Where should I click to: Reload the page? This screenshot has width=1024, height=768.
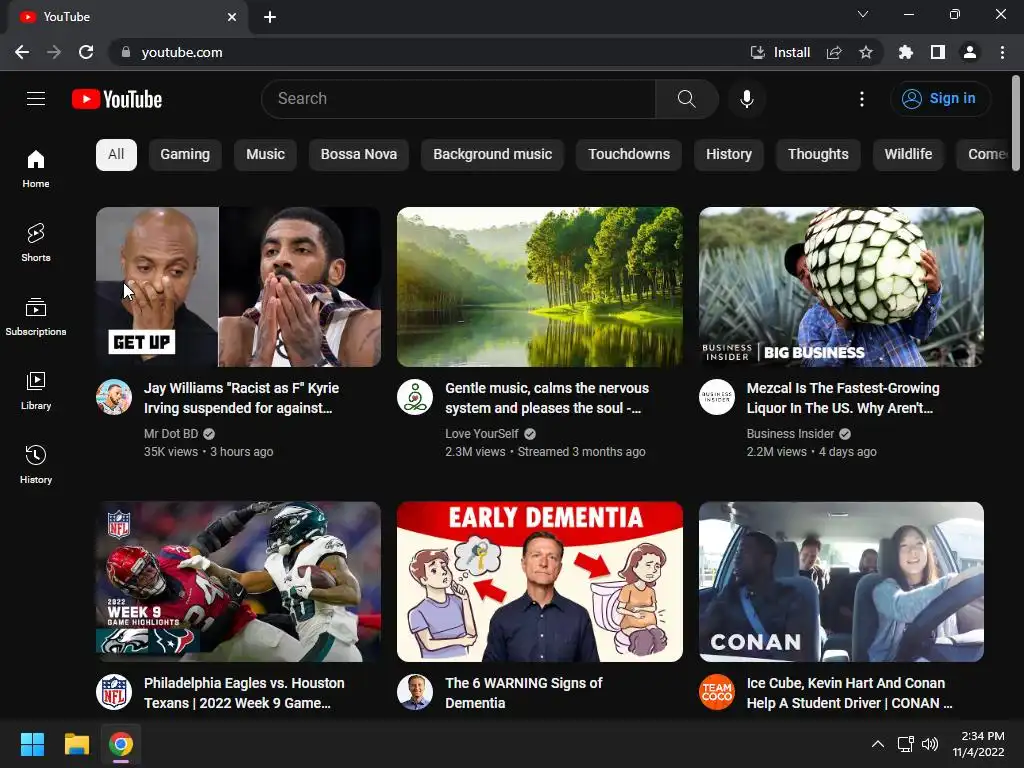[x=86, y=52]
